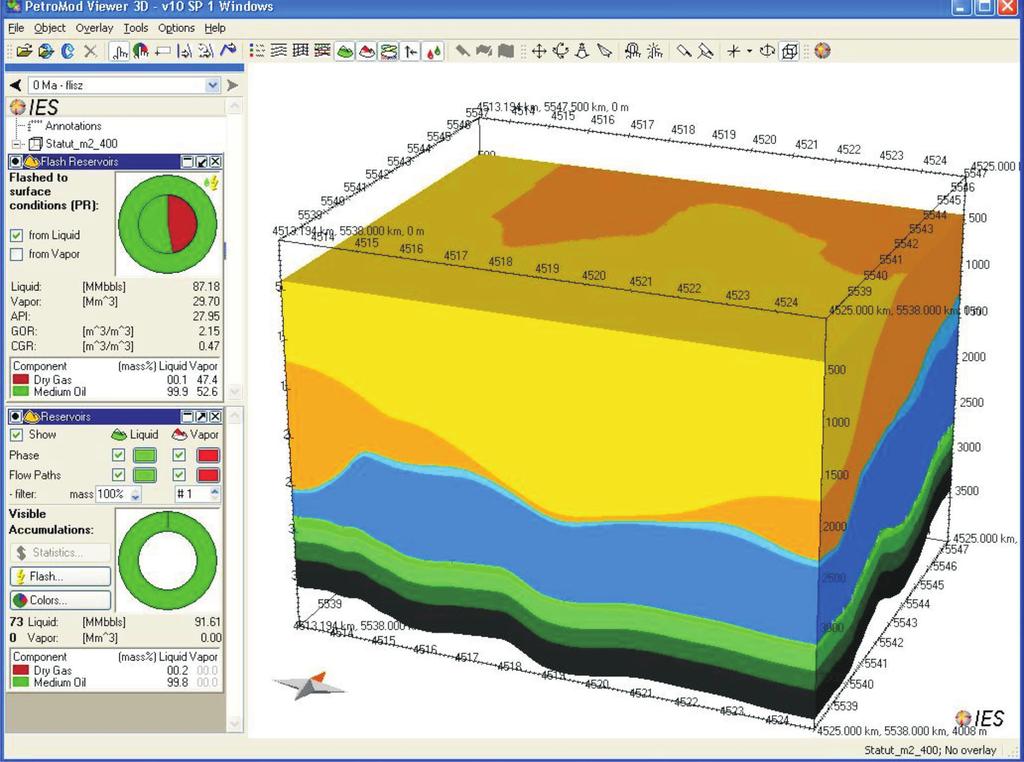
Task: Open the Options menu
Action: pyautogui.click(x=176, y=28)
